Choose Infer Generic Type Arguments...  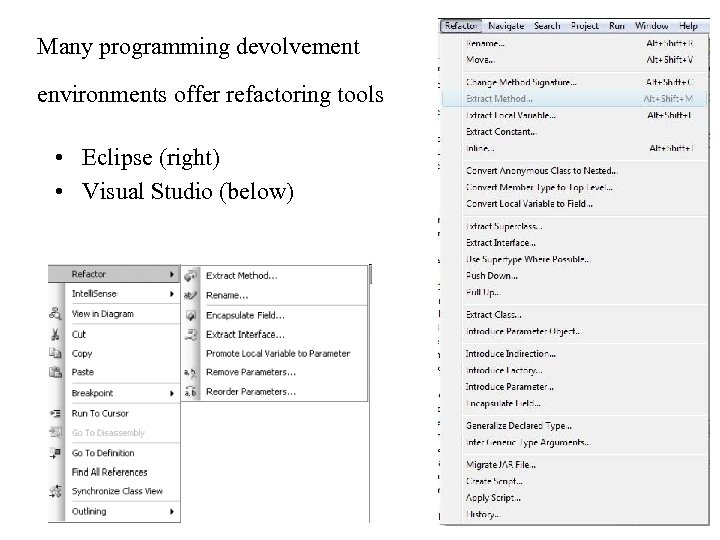pos(574,443)
